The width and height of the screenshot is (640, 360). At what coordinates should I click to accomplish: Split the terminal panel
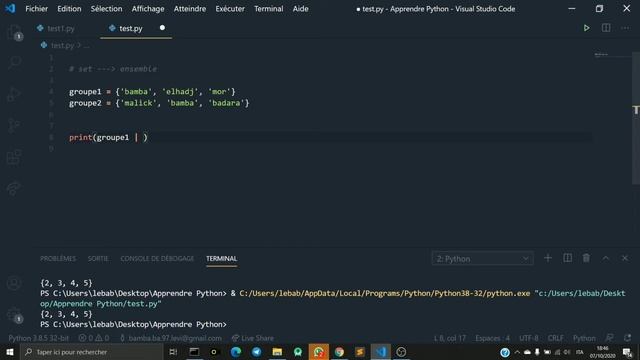(x=567, y=258)
